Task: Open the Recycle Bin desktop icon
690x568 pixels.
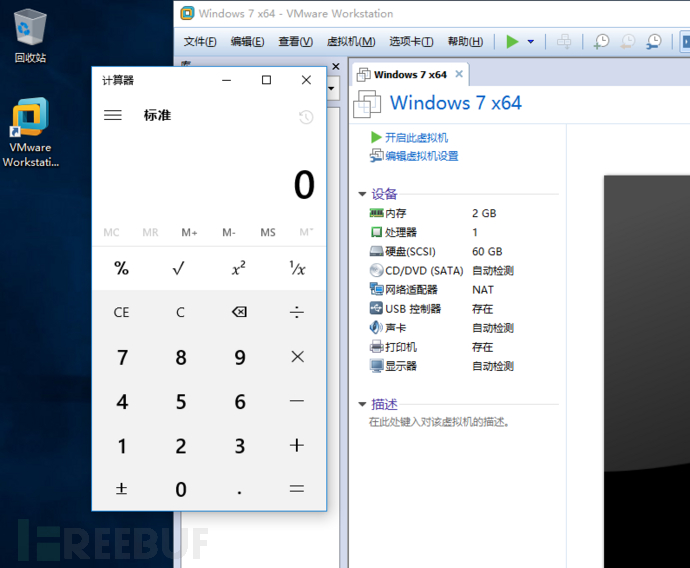Action: pyautogui.click(x=30, y=36)
